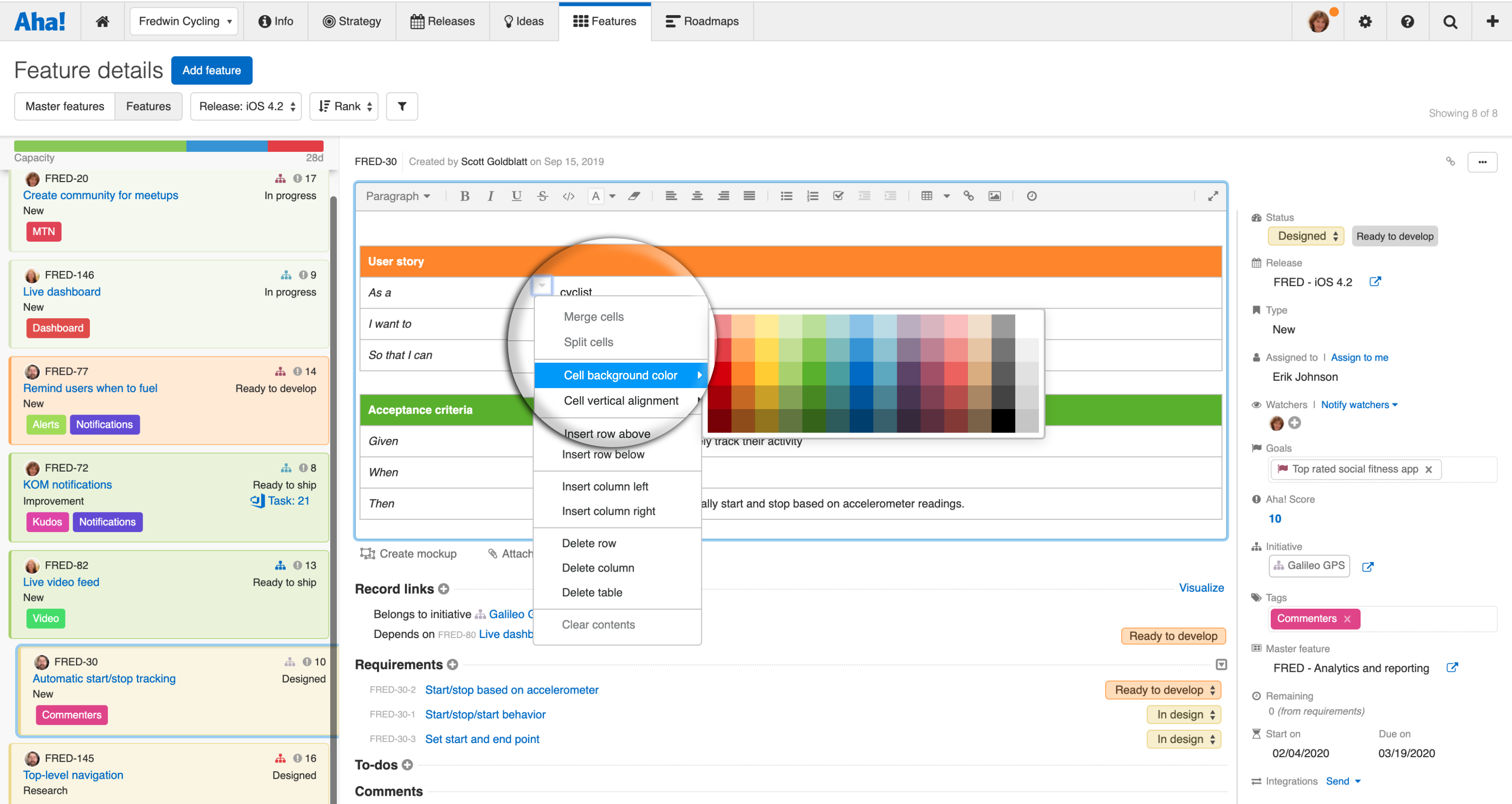The width and height of the screenshot is (1512, 804).
Task: Click the Add feature button
Action: [x=211, y=70]
